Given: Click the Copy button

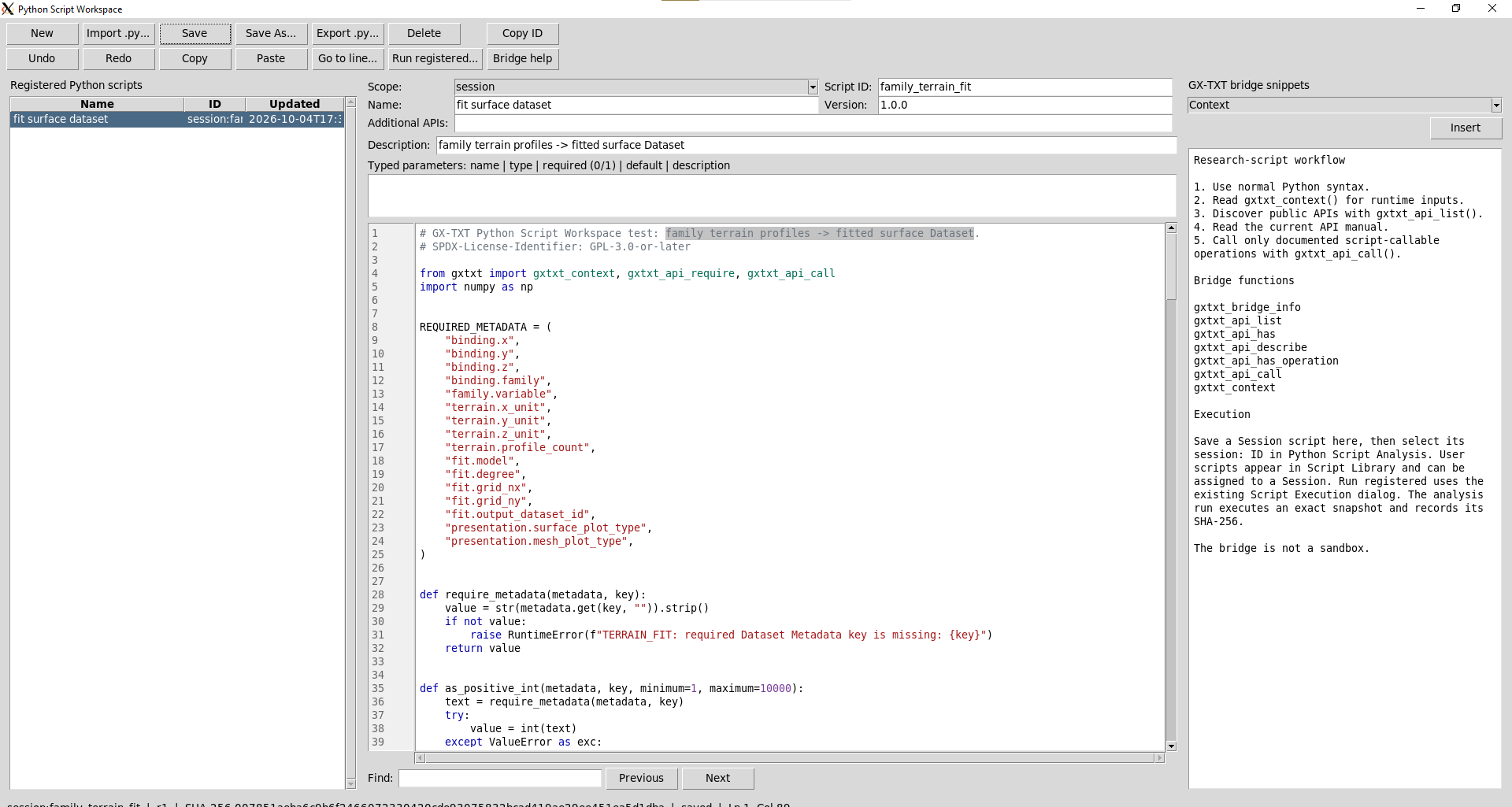Looking at the screenshot, I should click(195, 58).
